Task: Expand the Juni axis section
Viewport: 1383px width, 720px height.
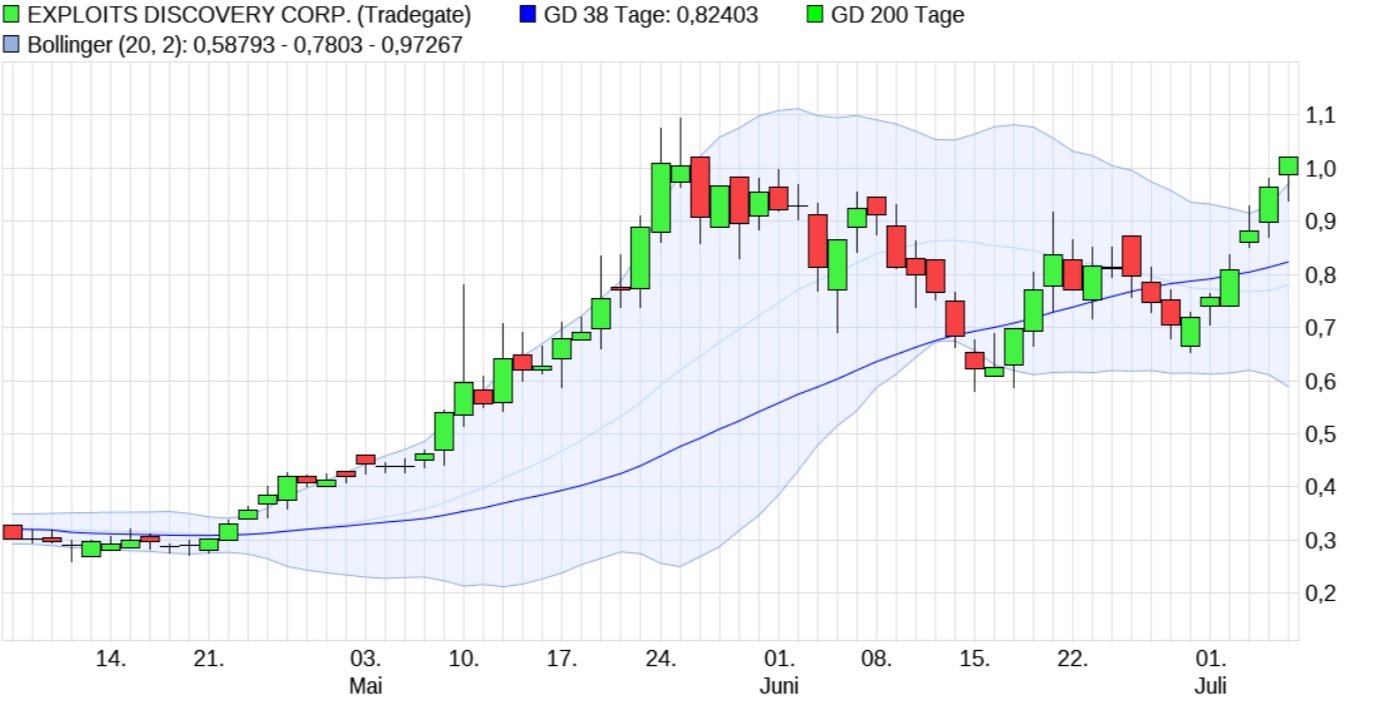Action: (x=781, y=686)
